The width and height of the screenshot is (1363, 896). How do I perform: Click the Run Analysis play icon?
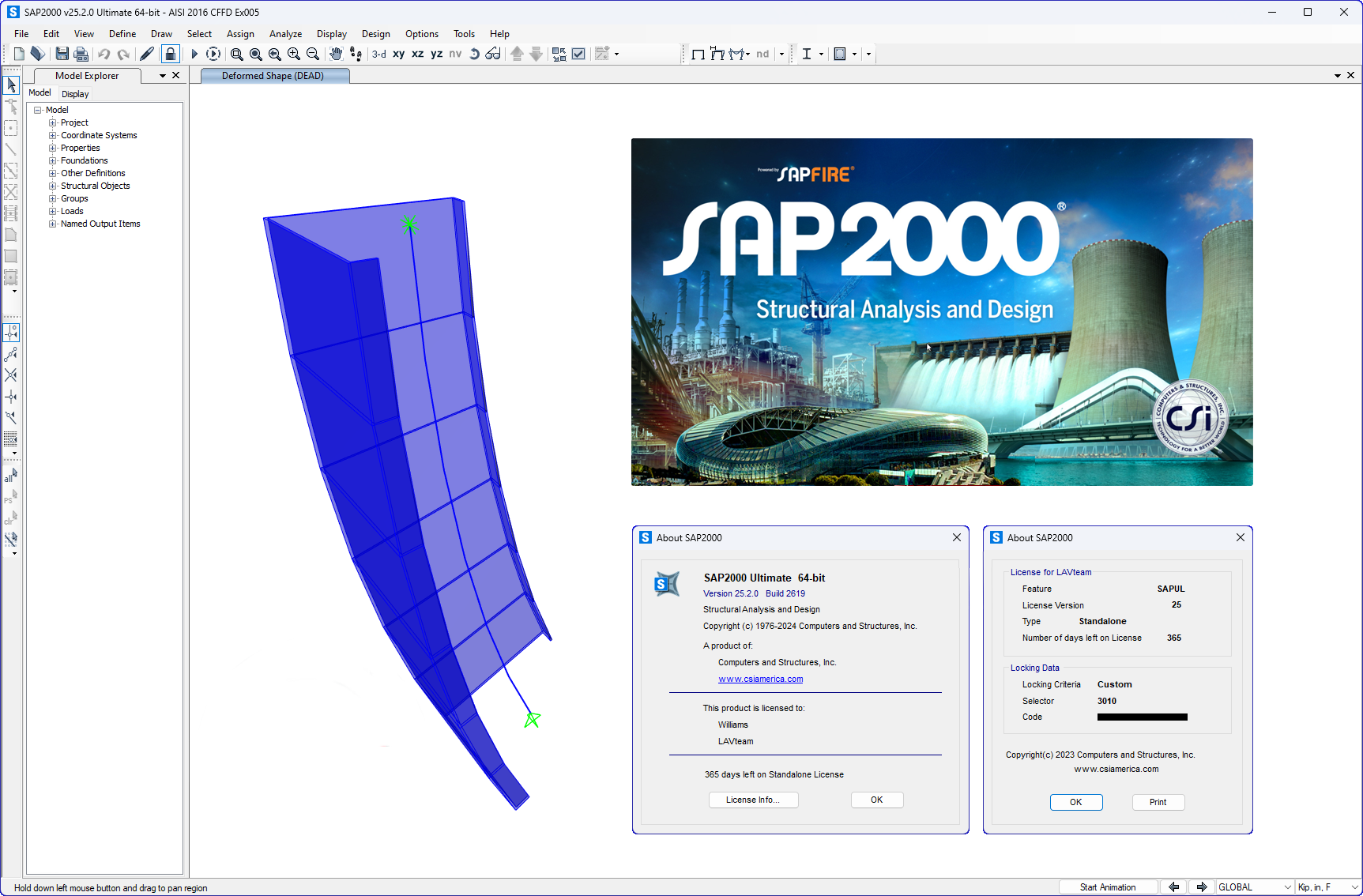pos(194,54)
